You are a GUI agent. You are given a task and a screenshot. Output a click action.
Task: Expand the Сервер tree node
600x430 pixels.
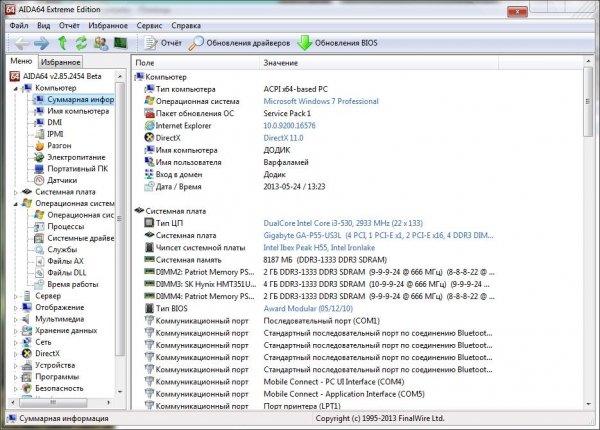pyautogui.click(x=16, y=296)
